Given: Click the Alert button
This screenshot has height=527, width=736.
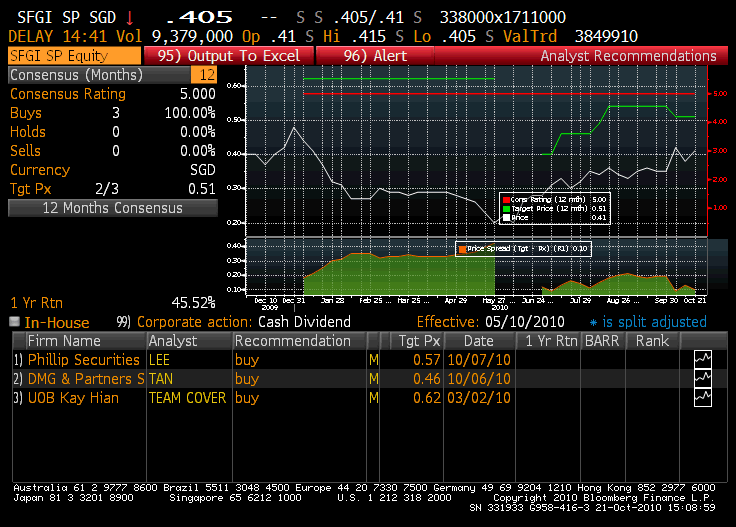Looking at the screenshot, I should tap(375, 56).
